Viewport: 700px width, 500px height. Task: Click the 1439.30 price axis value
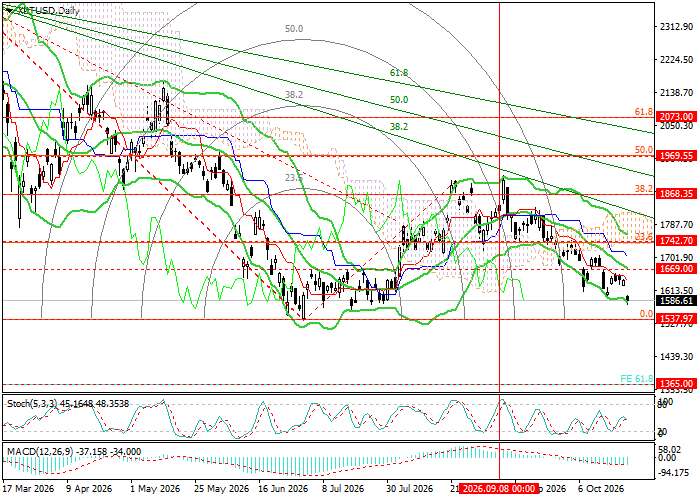[x=676, y=357]
